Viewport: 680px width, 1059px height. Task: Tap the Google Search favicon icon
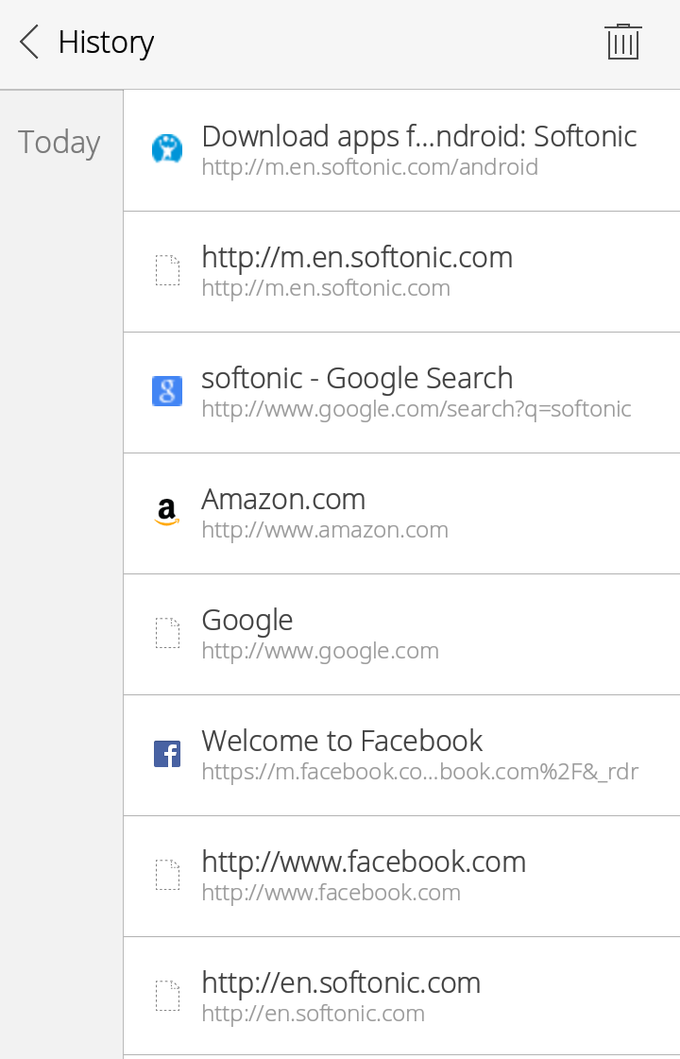tap(167, 391)
